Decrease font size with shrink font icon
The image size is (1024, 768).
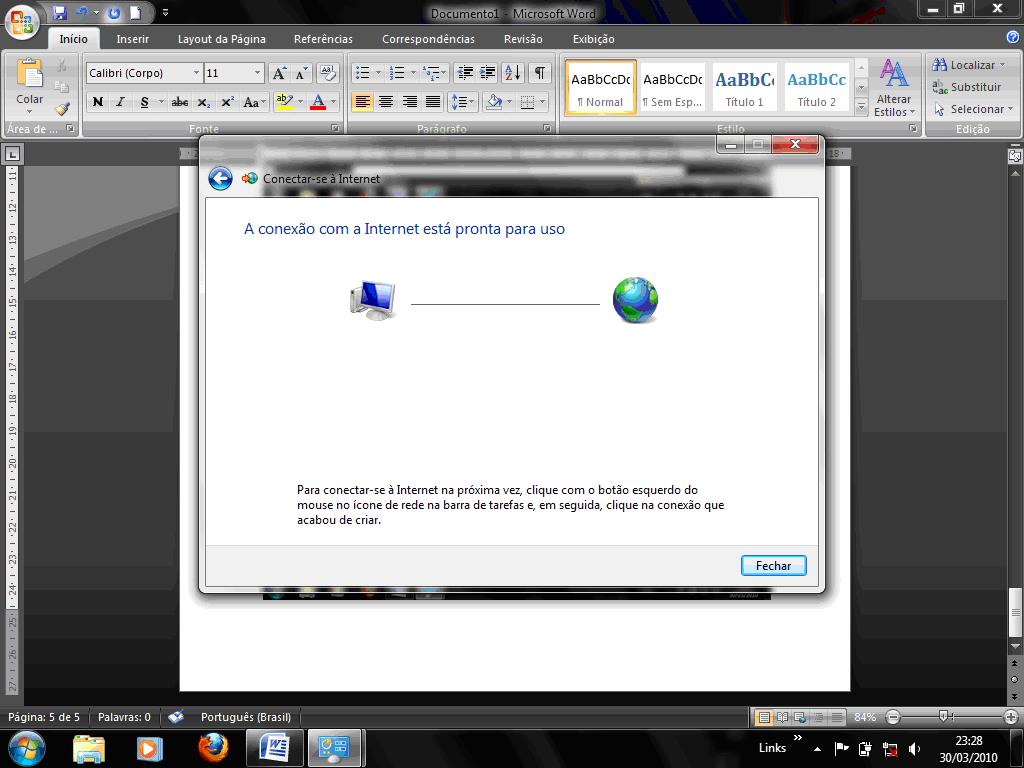click(300, 73)
